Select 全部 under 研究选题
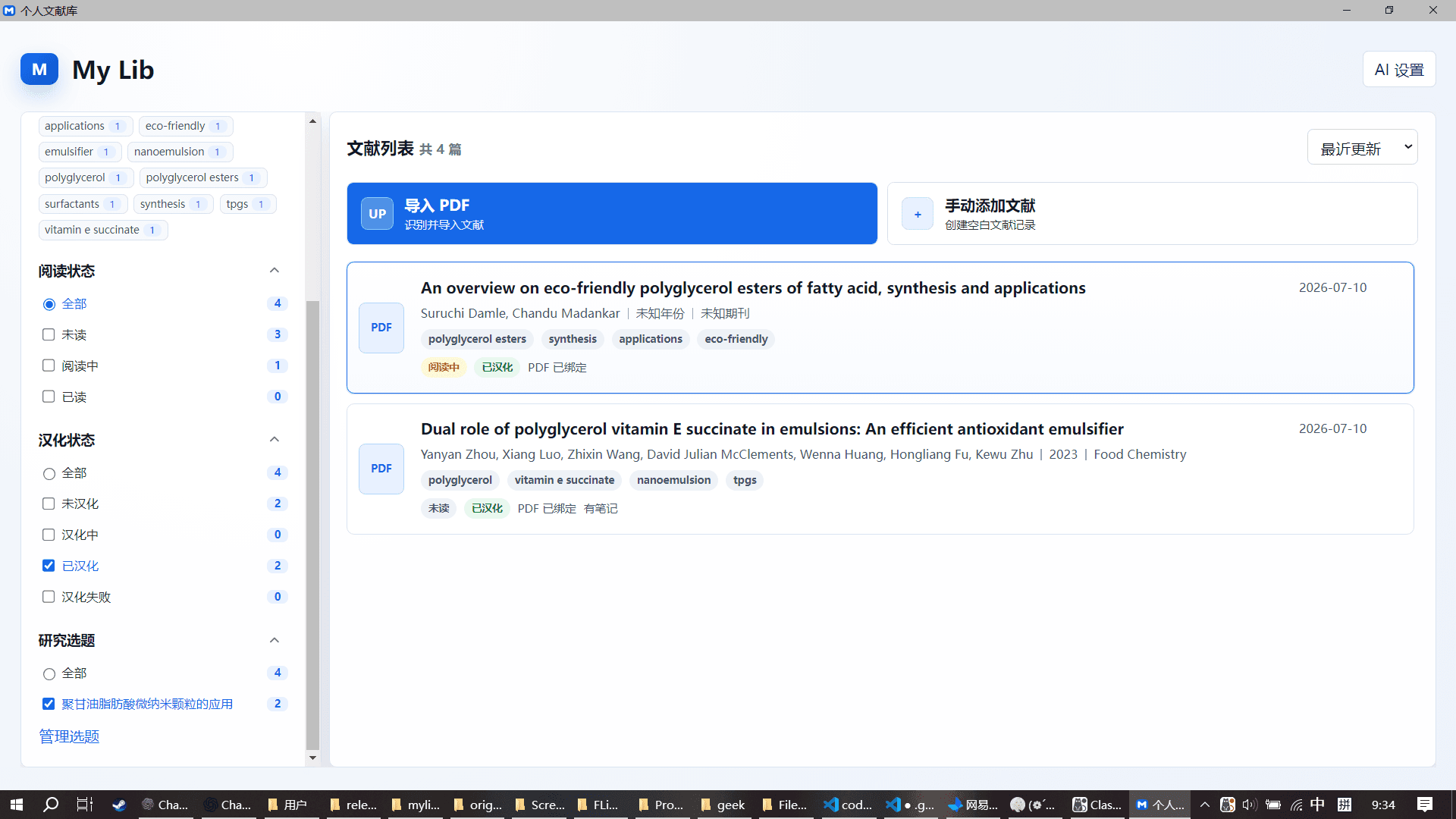Image resolution: width=1456 pixels, height=819 pixels. (49, 673)
